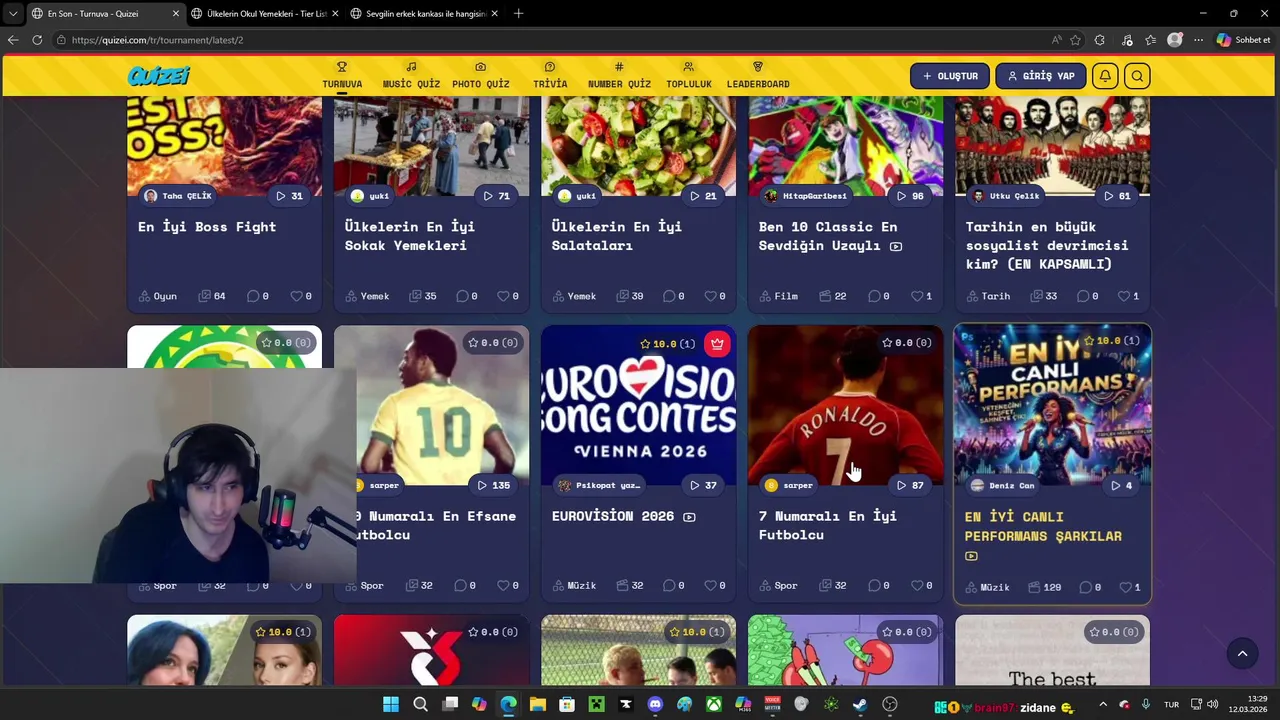Screen dimensions: 1280x720
Task: Open the Edge profile avatar
Action: coord(1175,40)
